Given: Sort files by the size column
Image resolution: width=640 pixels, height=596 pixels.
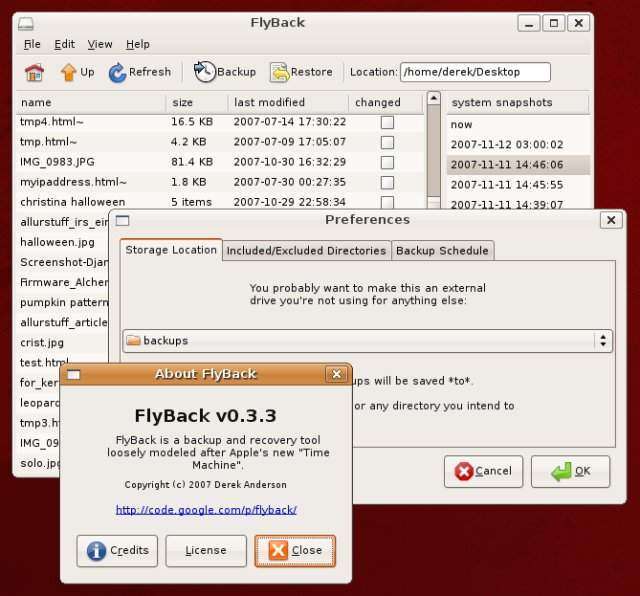Looking at the screenshot, I should pos(197,103).
